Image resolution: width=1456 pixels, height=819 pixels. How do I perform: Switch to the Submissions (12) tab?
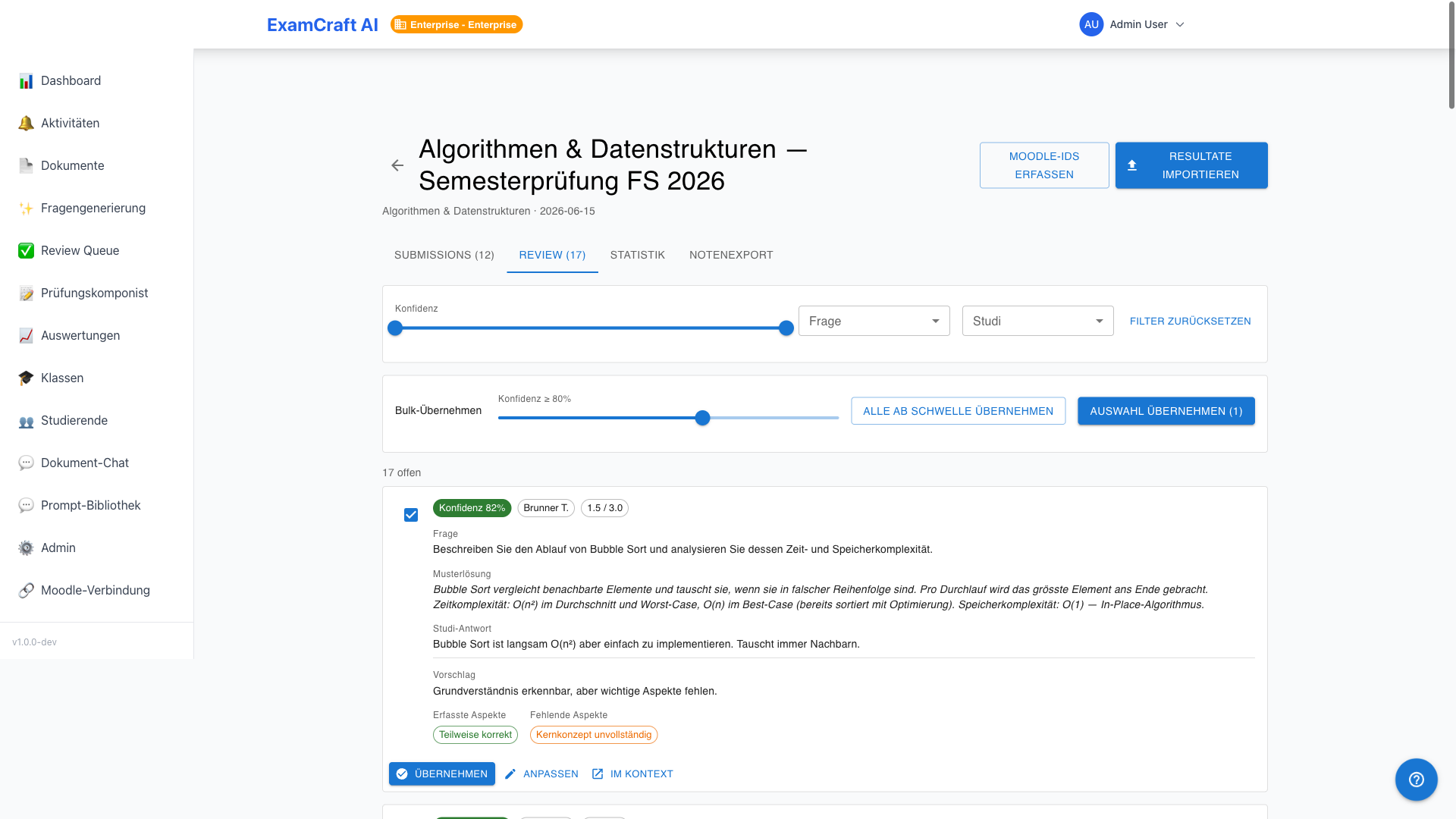point(444,255)
